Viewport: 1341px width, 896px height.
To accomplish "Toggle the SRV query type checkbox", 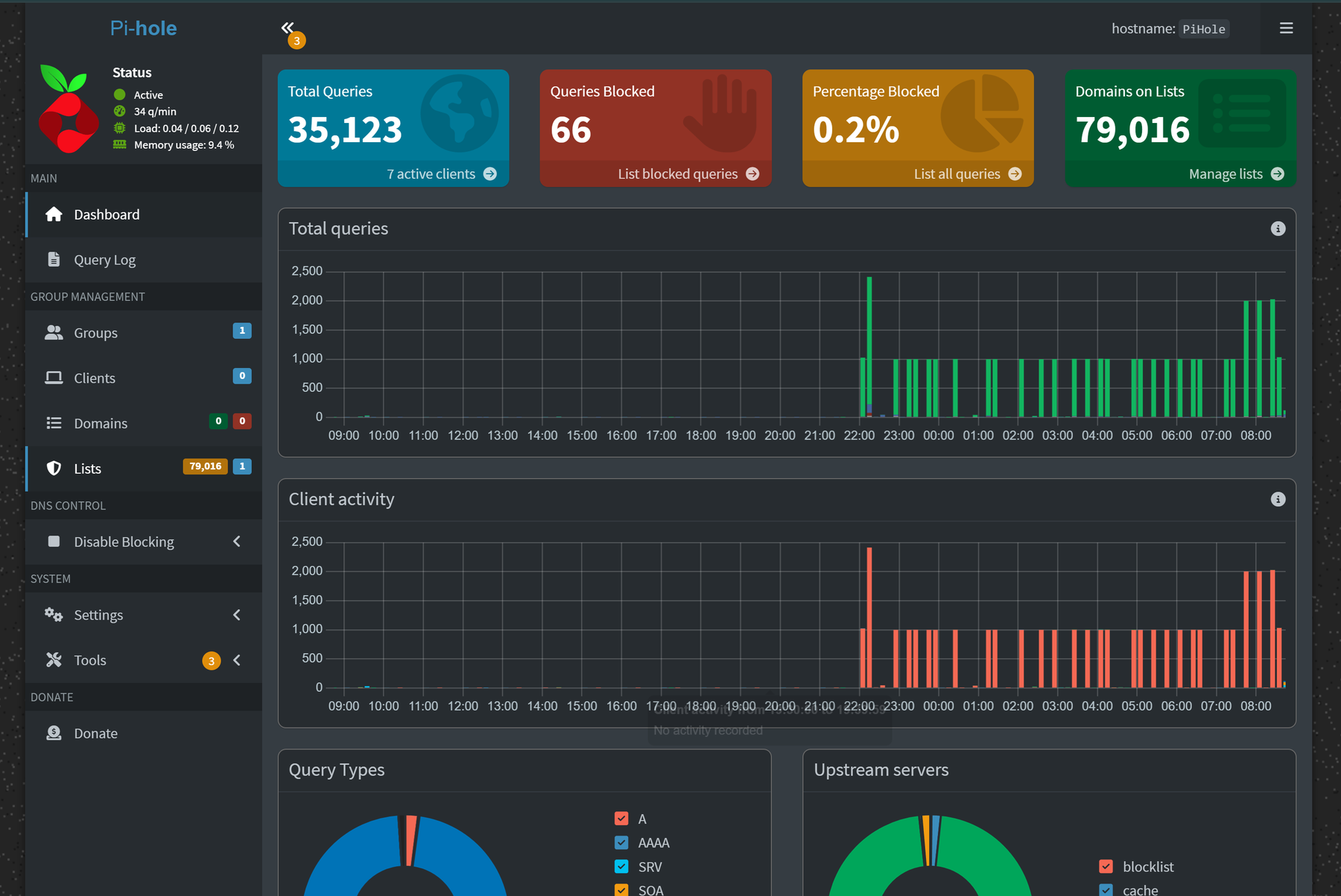I will coord(621,866).
